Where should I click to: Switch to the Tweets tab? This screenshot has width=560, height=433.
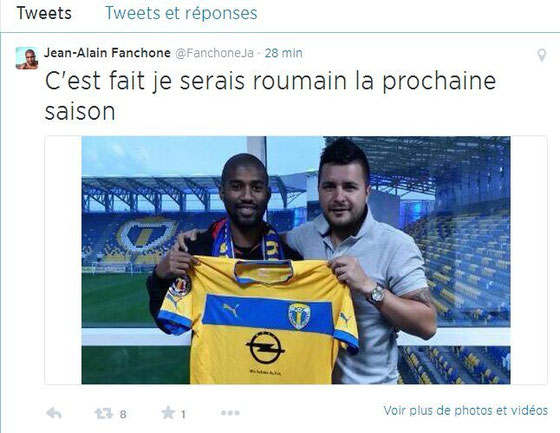(44, 13)
